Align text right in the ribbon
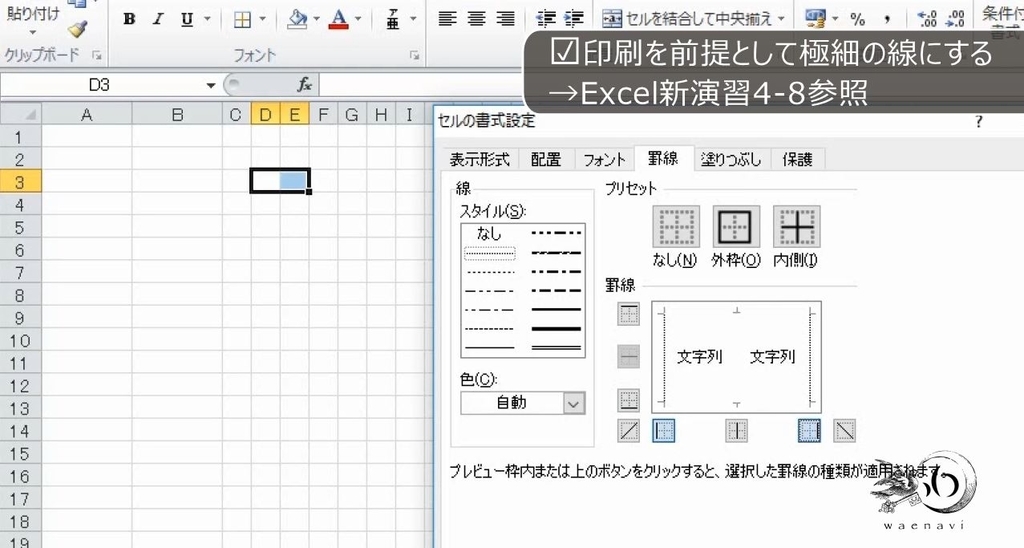Screen dimensions: 1024x548 (505, 19)
